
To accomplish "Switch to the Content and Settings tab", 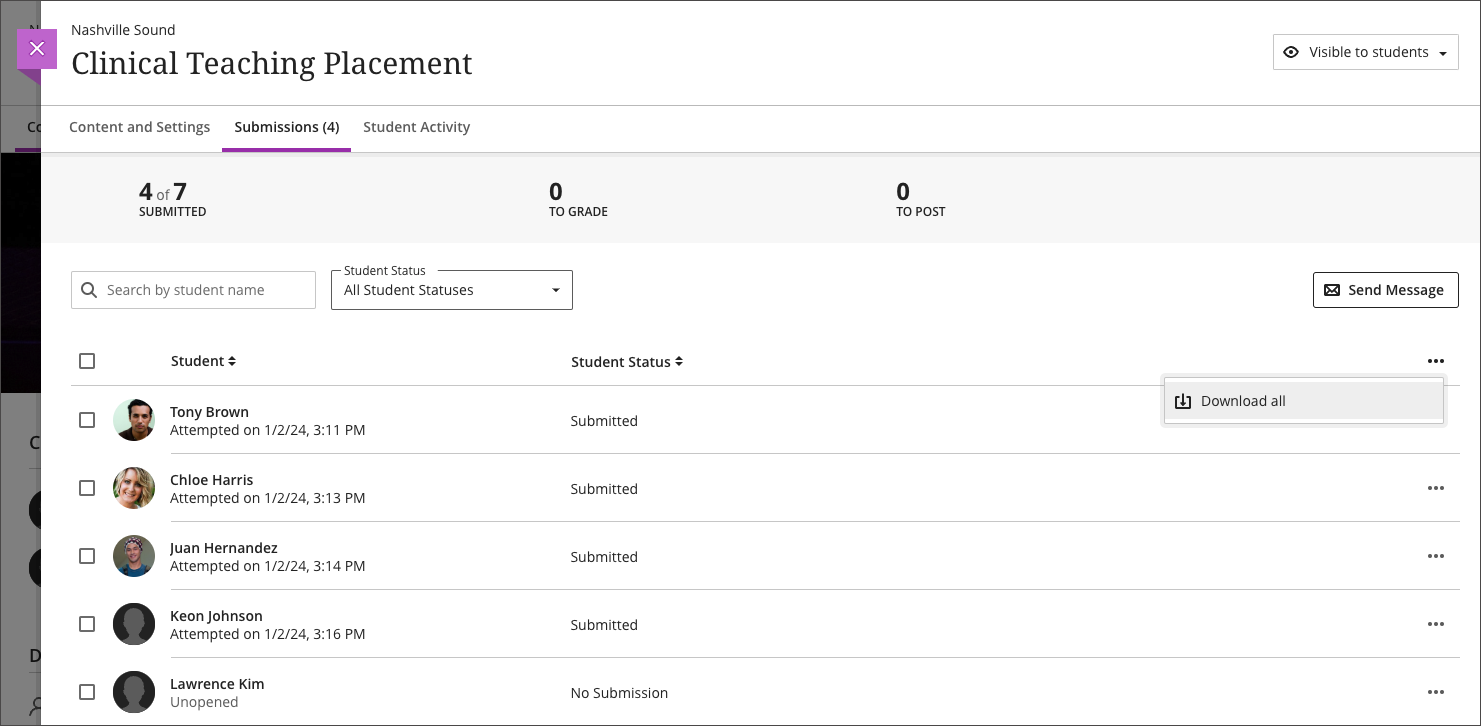I will pos(139,127).
